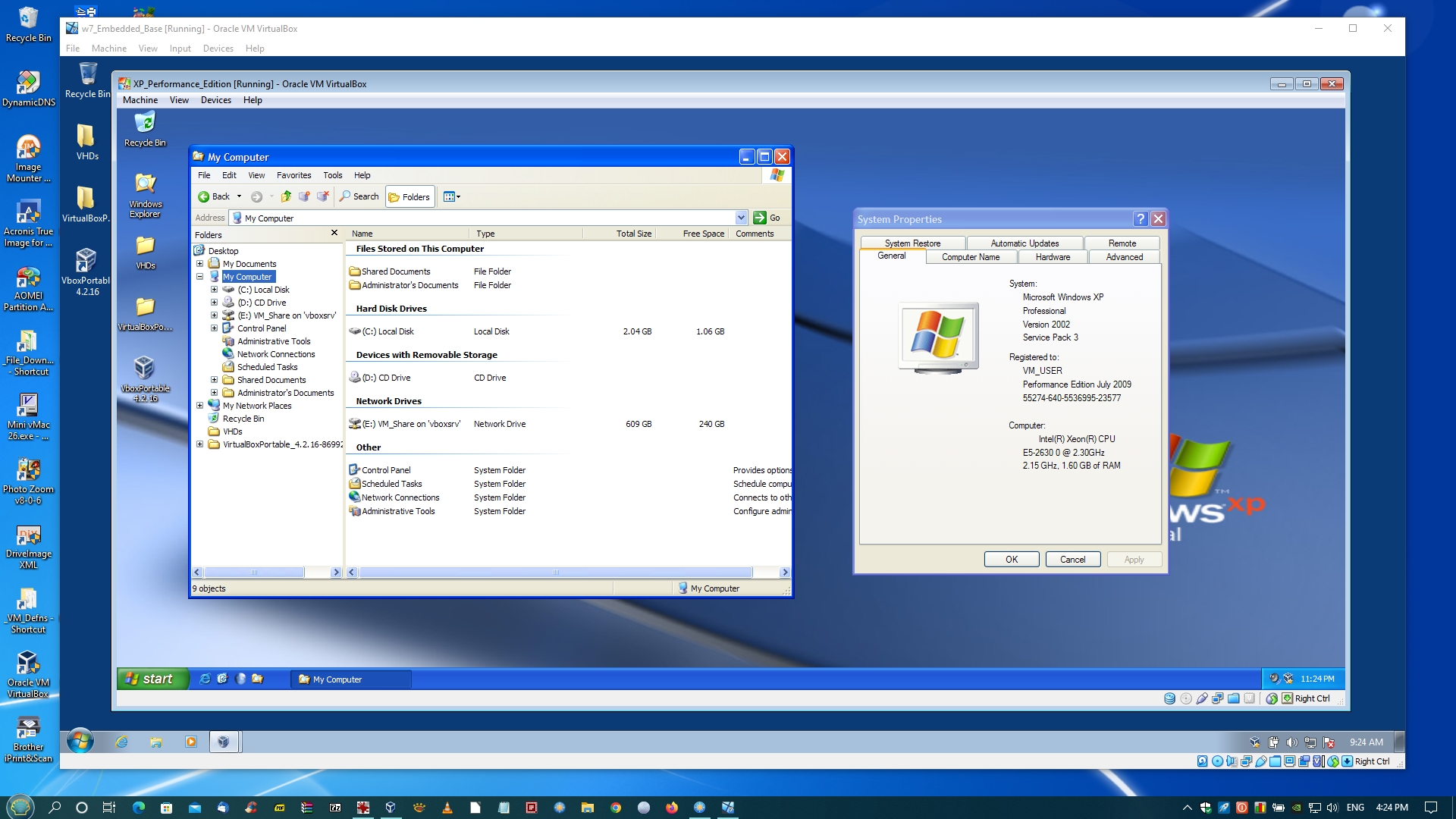
Task: Collapse My Computer node in folder tree
Action: (200, 277)
